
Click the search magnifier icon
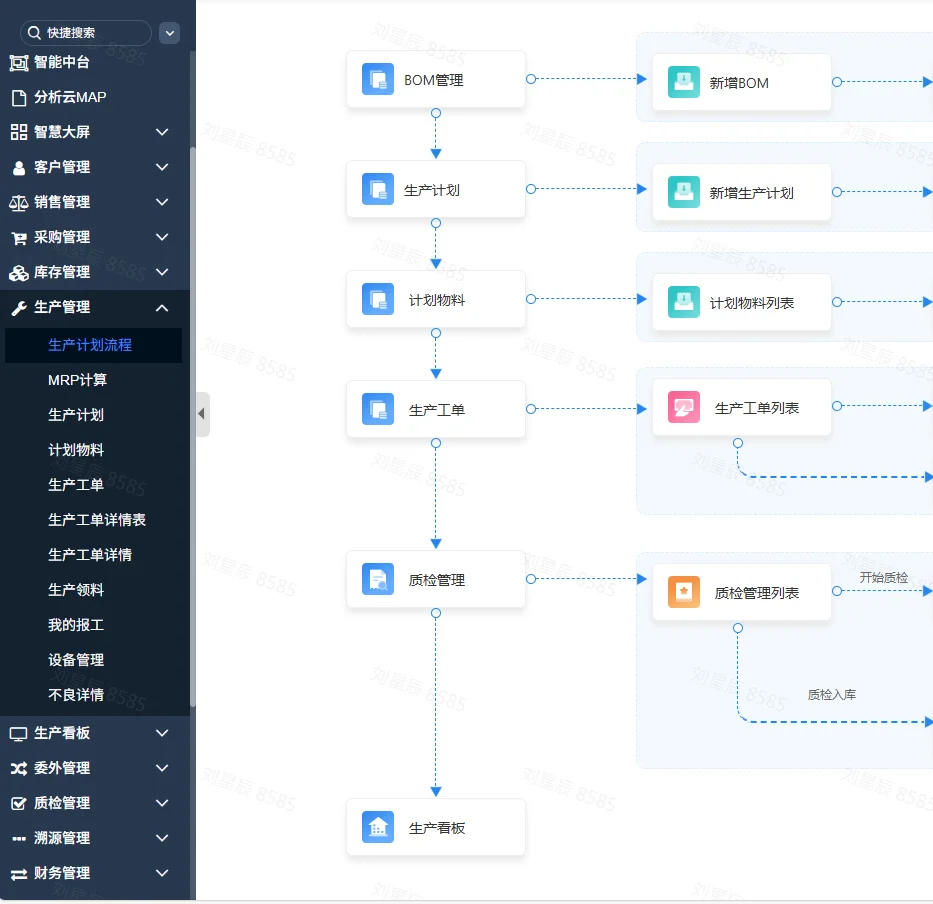pos(34,32)
